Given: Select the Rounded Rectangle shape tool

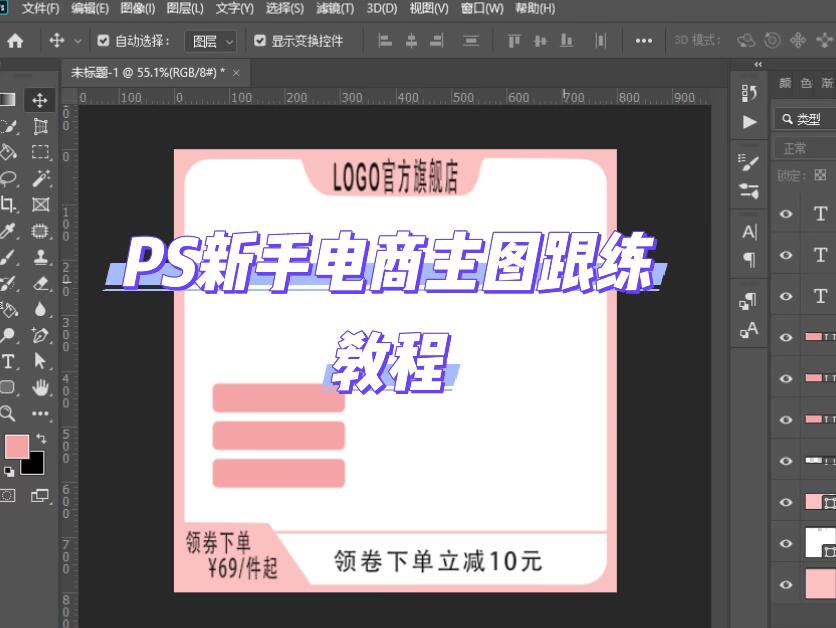Looking at the screenshot, I should [x=7, y=387].
